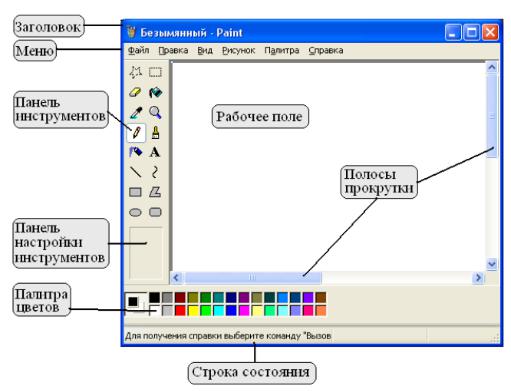
Task: Click the horizontal scrollbar thumb
Action: click(x=253, y=277)
